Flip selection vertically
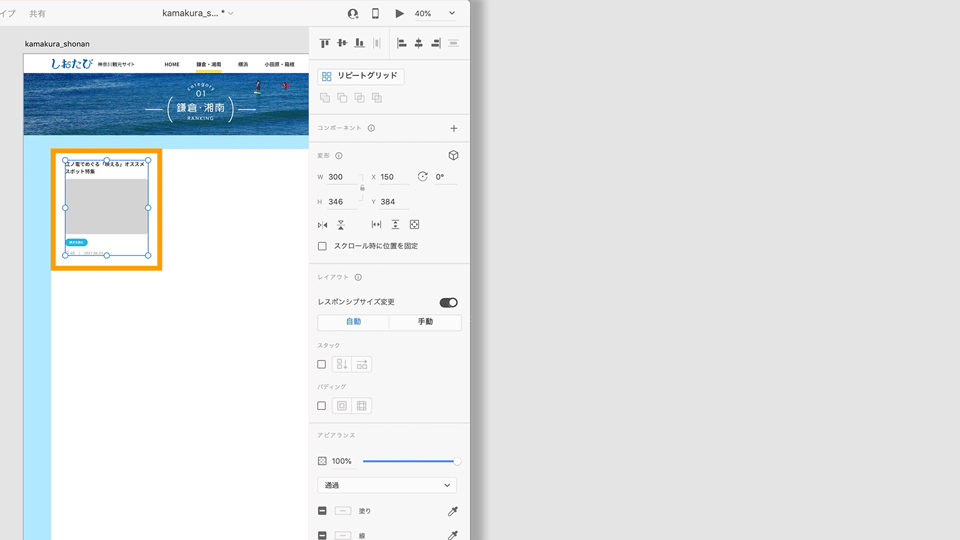 tap(341, 225)
